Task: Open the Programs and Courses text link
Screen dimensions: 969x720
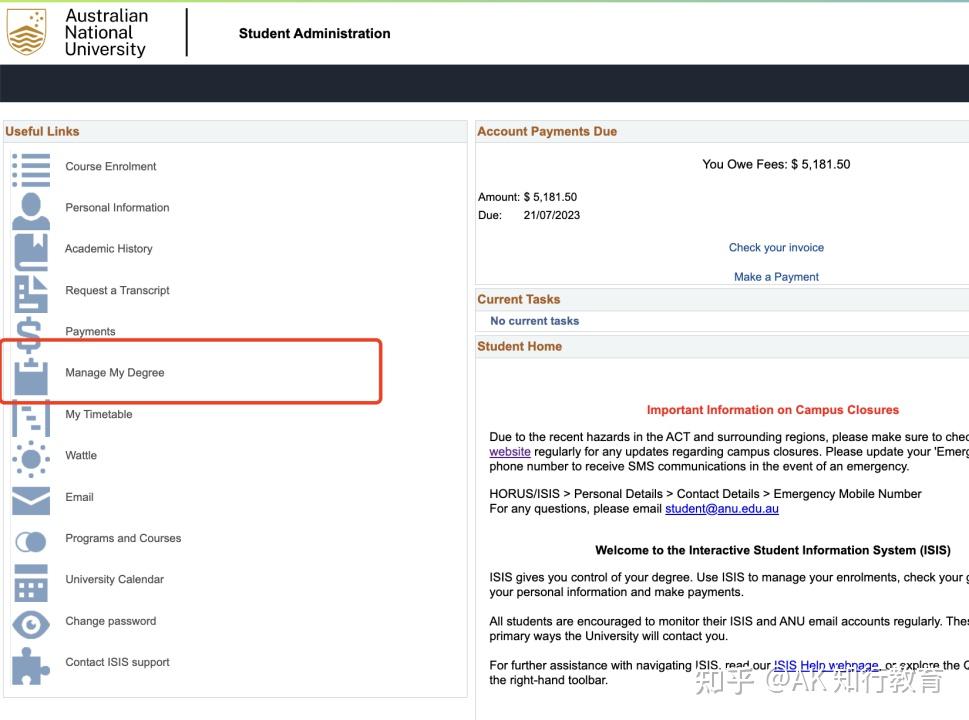Action: point(123,538)
